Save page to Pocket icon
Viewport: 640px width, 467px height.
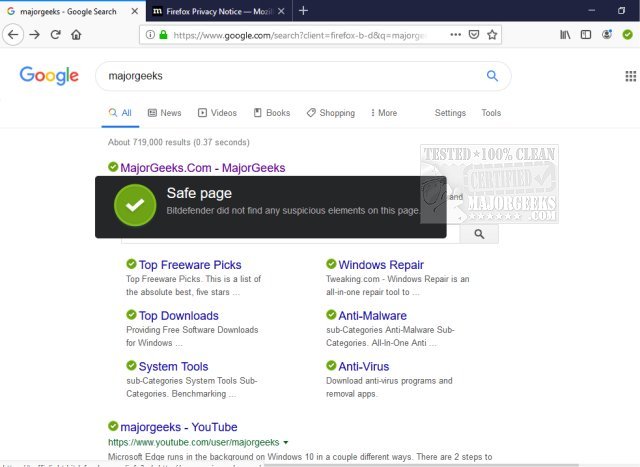click(x=474, y=35)
